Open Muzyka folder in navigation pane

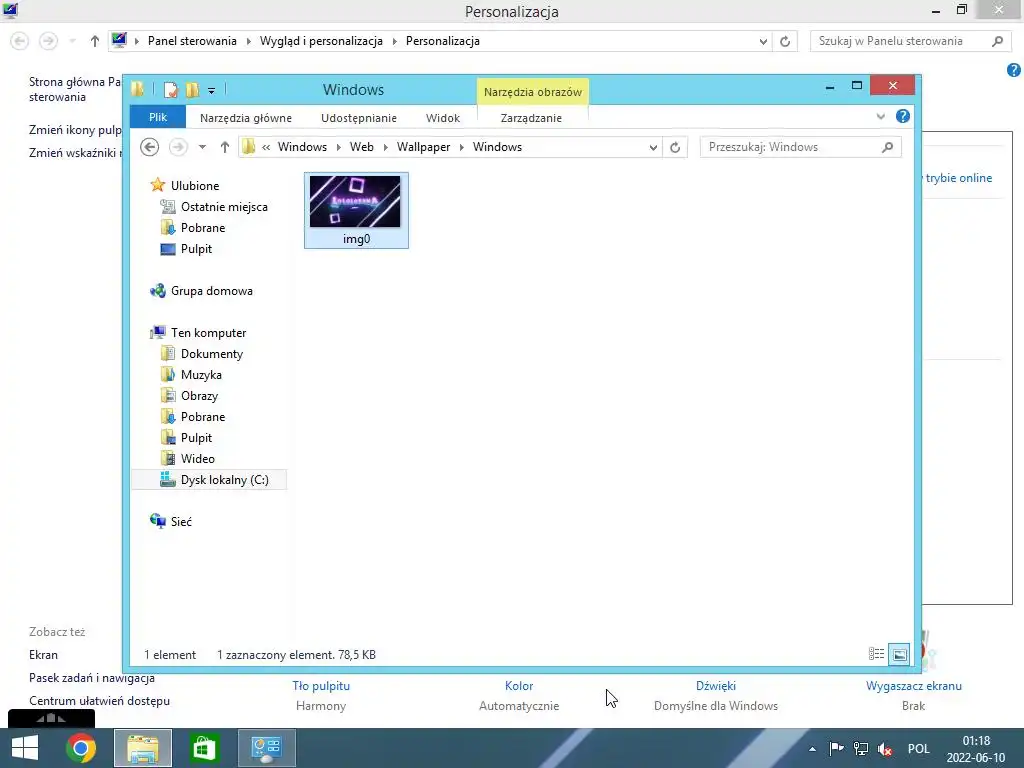click(x=201, y=375)
